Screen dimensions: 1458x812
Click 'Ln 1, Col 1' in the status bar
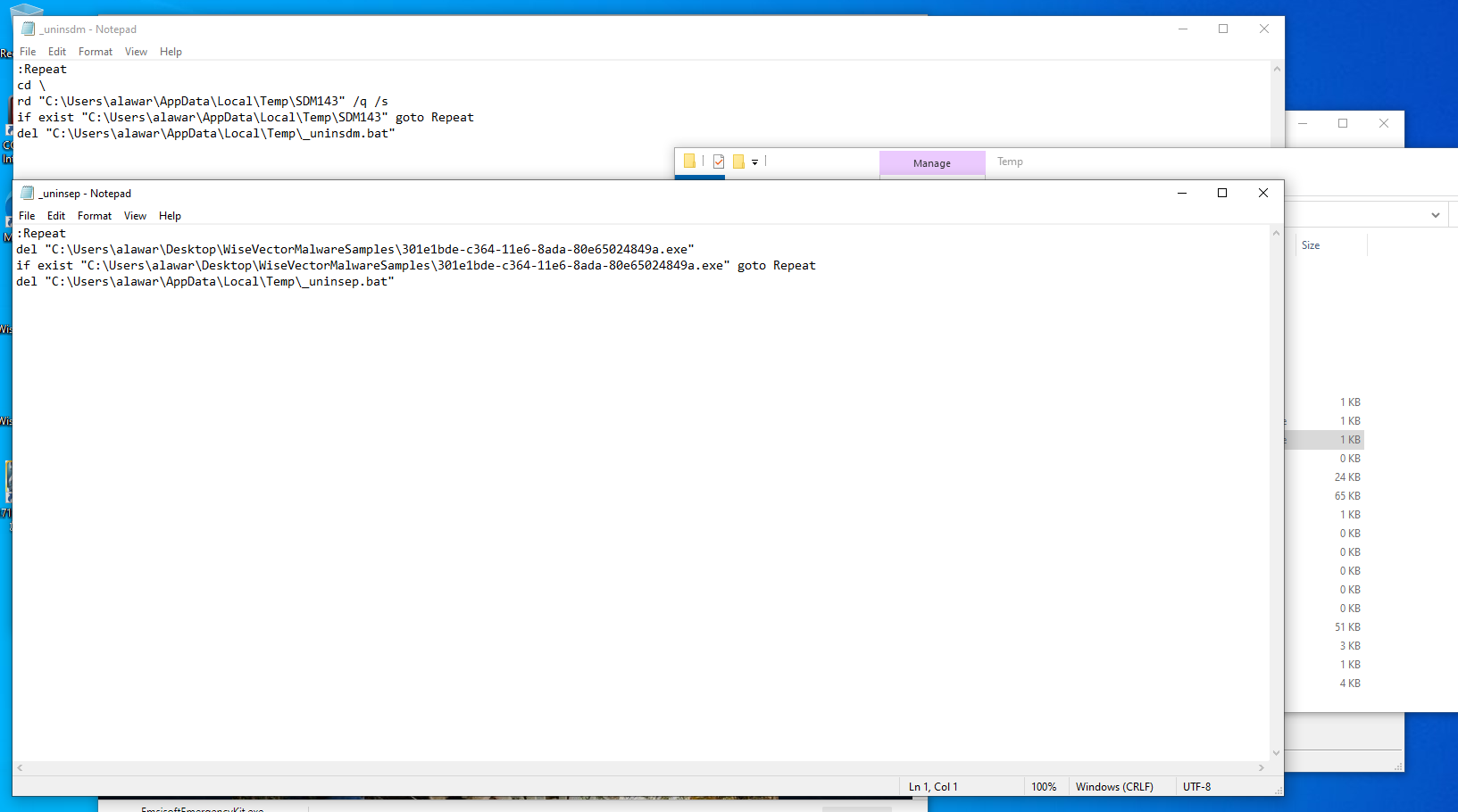[x=933, y=787]
